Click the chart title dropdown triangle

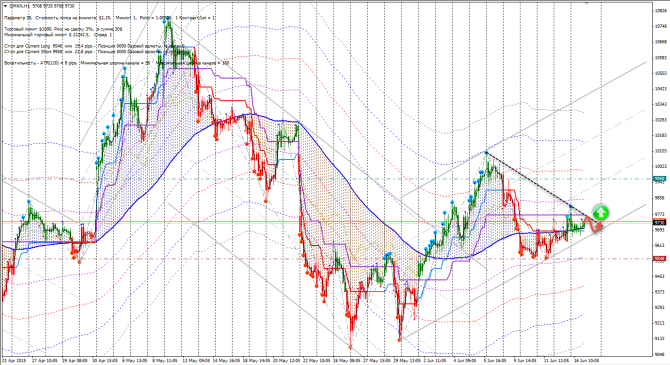[x=5, y=6]
